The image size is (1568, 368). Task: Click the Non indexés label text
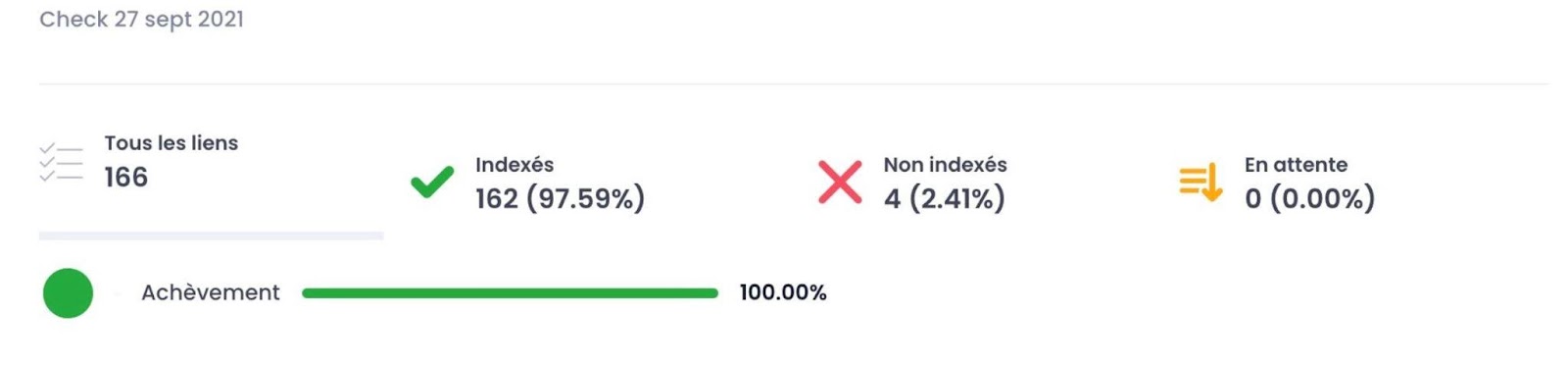[x=946, y=165]
